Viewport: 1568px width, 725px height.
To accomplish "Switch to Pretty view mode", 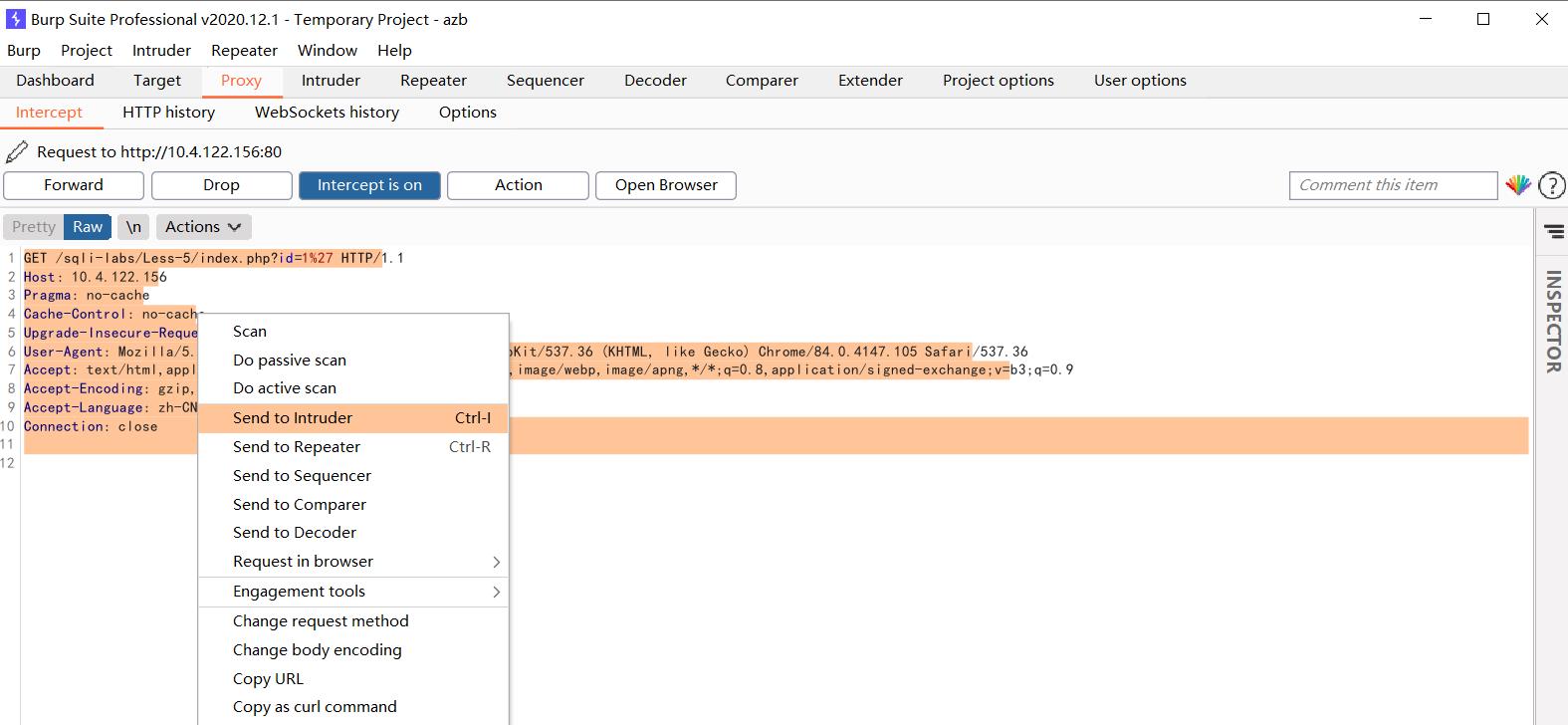I will (x=34, y=227).
